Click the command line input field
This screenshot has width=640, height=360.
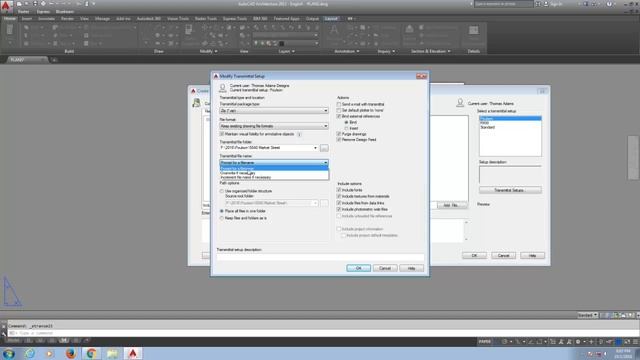(322, 333)
